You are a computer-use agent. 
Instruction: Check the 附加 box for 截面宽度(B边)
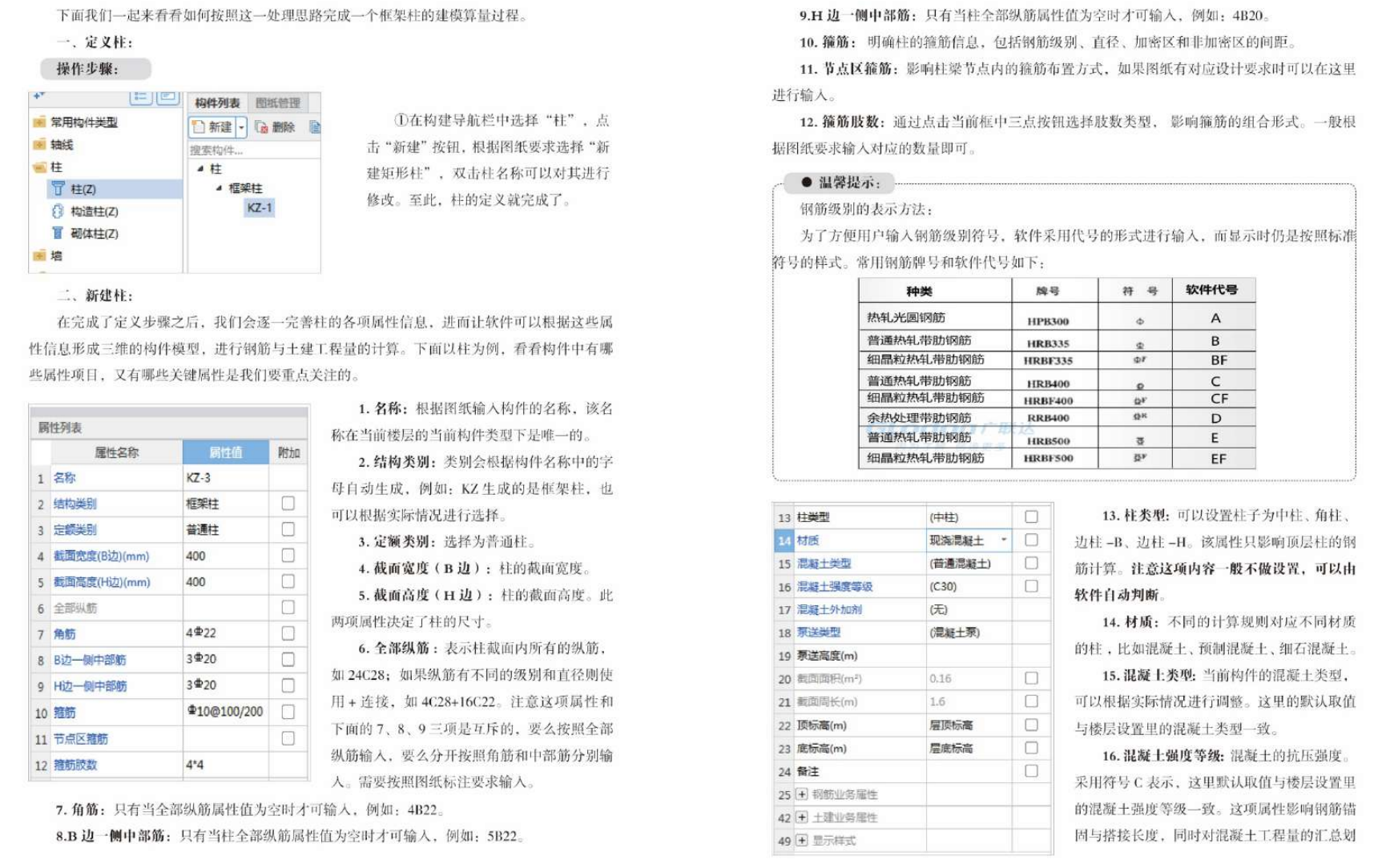click(x=288, y=555)
